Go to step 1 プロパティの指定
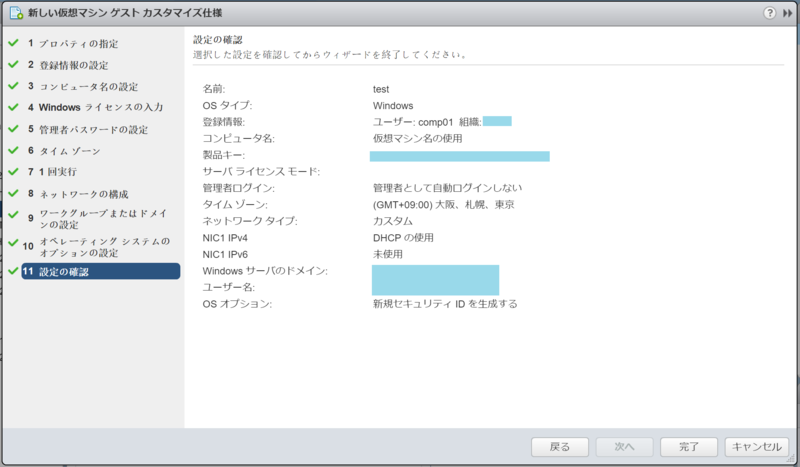The width and height of the screenshot is (800, 467). pyautogui.click(x=78, y=44)
